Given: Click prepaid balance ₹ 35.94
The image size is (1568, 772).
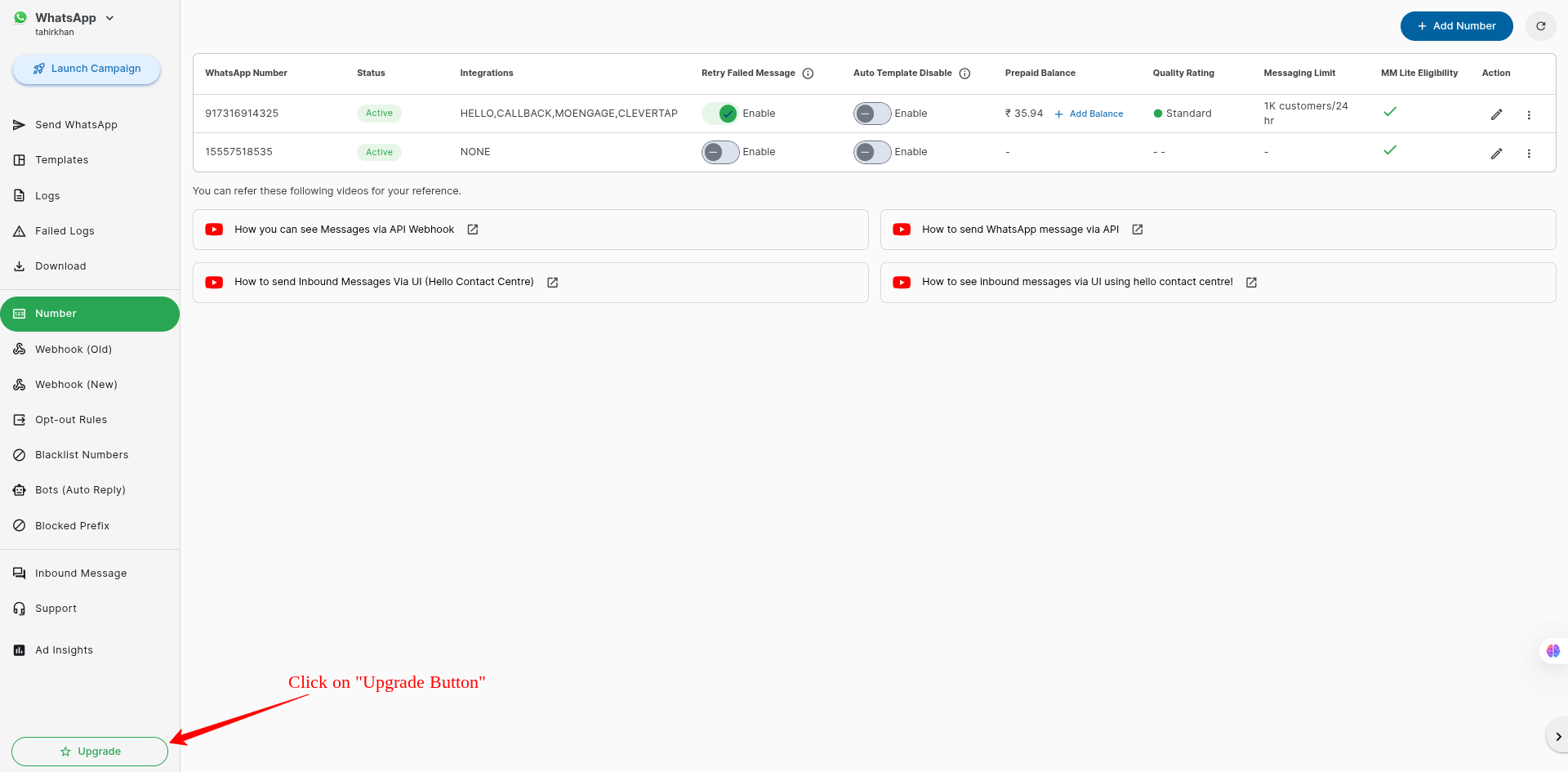Looking at the screenshot, I should 1024,114.
